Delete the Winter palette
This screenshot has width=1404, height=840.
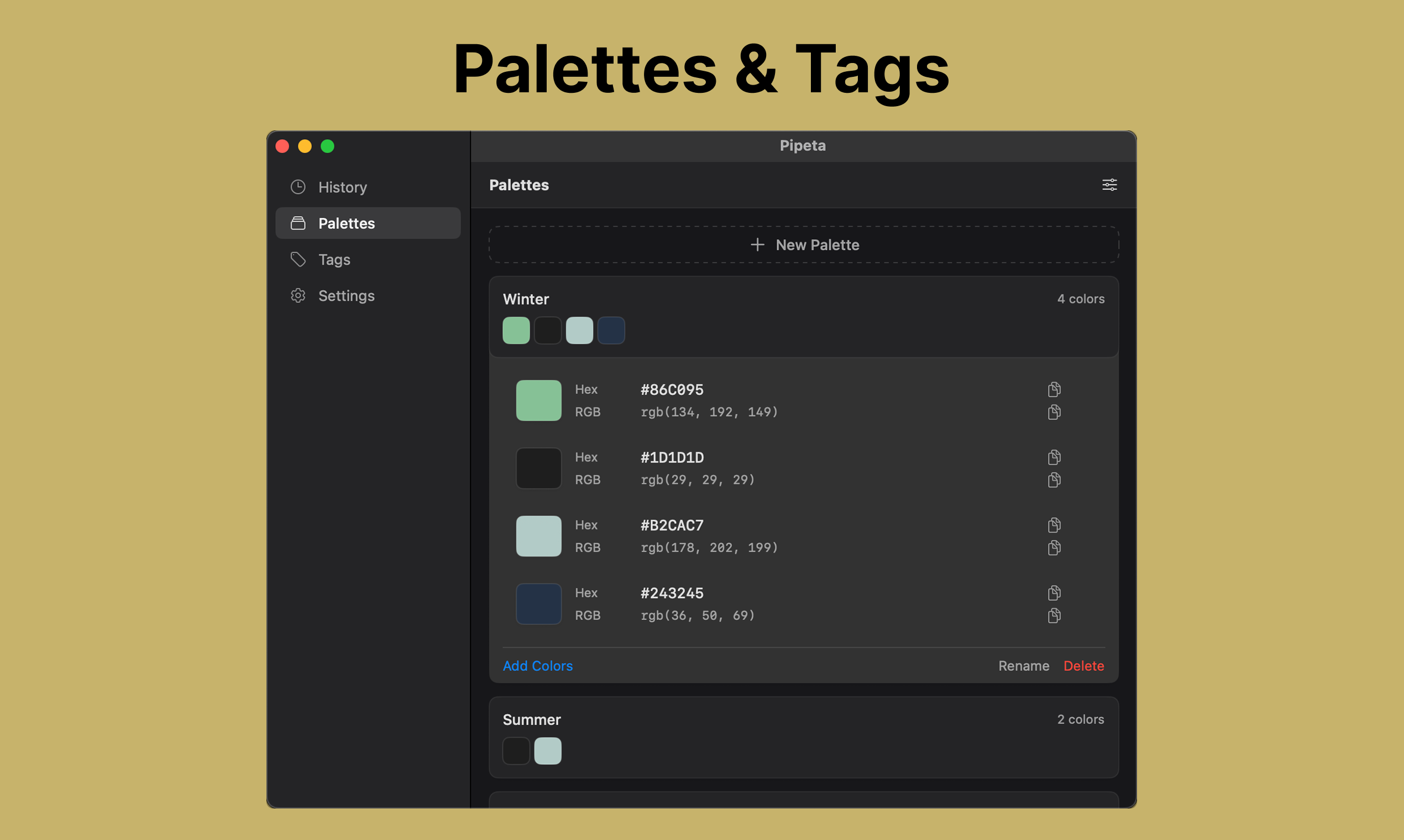[1083, 666]
